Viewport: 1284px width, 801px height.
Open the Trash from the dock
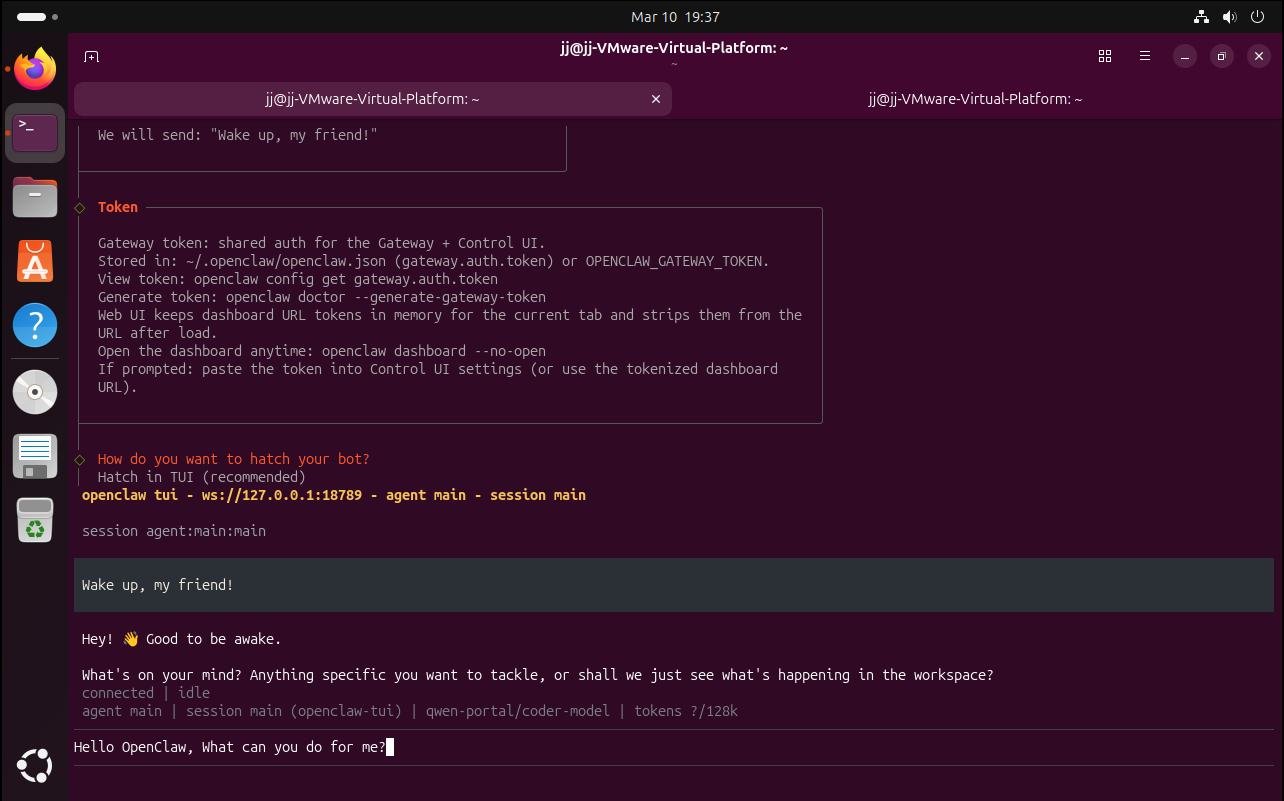tap(35, 520)
